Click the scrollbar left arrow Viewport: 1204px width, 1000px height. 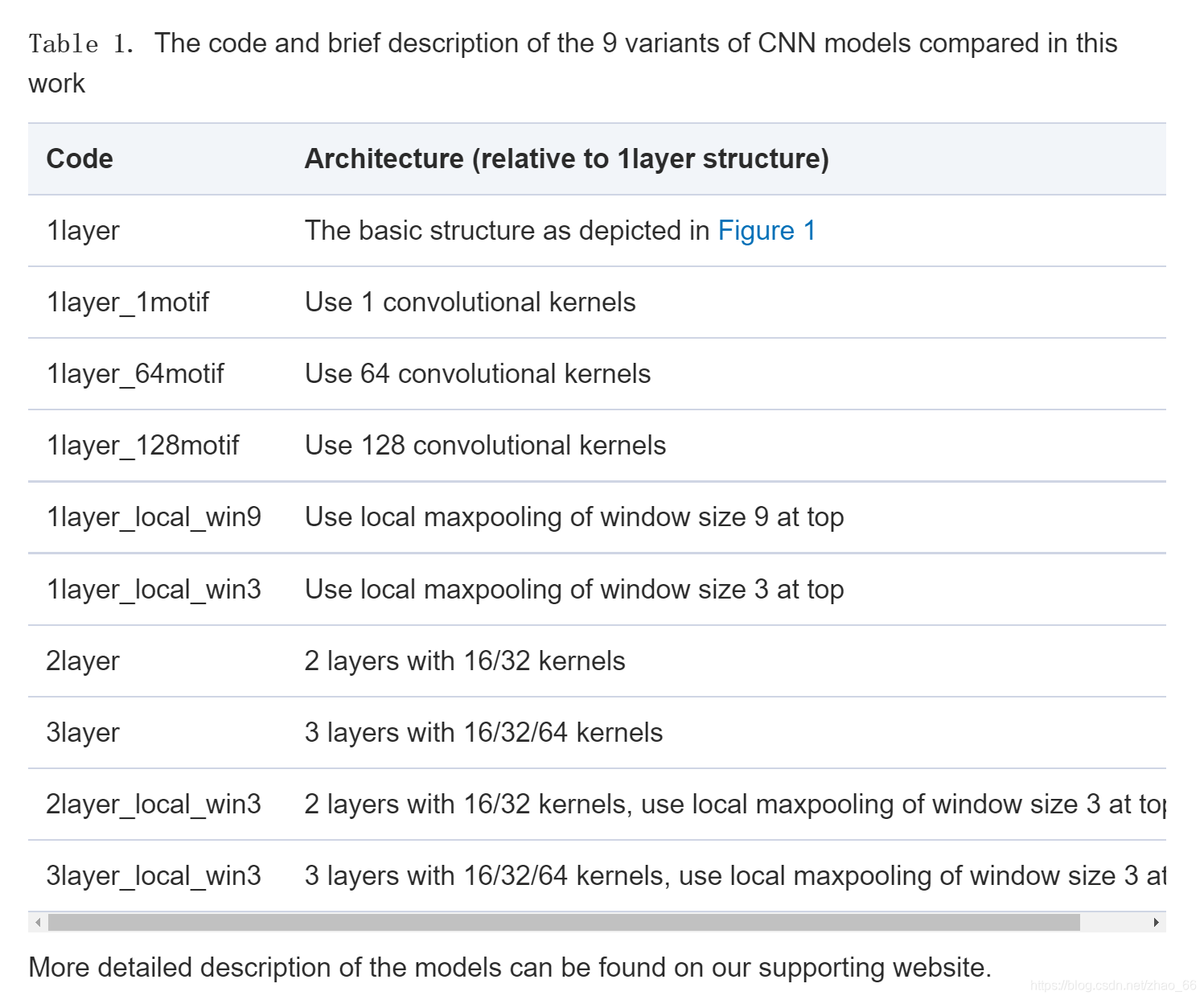pyautogui.click(x=38, y=922)
